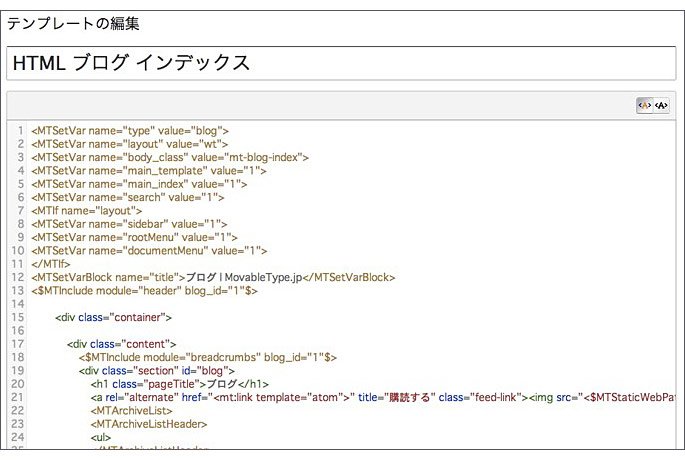685x460 pixels.
Task: Click the closing </MTIf> tag
Action: tap(51, 264)
